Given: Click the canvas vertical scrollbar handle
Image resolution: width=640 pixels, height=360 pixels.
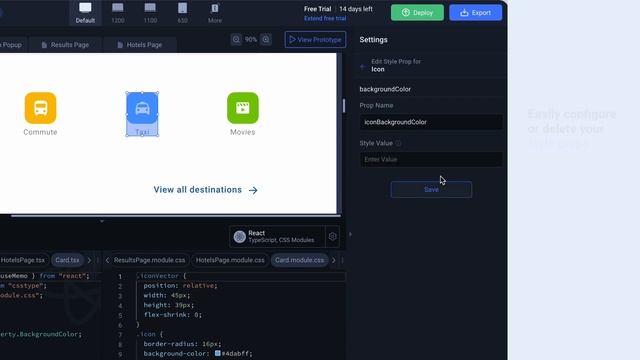Looking at the screenshot, I should (x=344, y=106).
